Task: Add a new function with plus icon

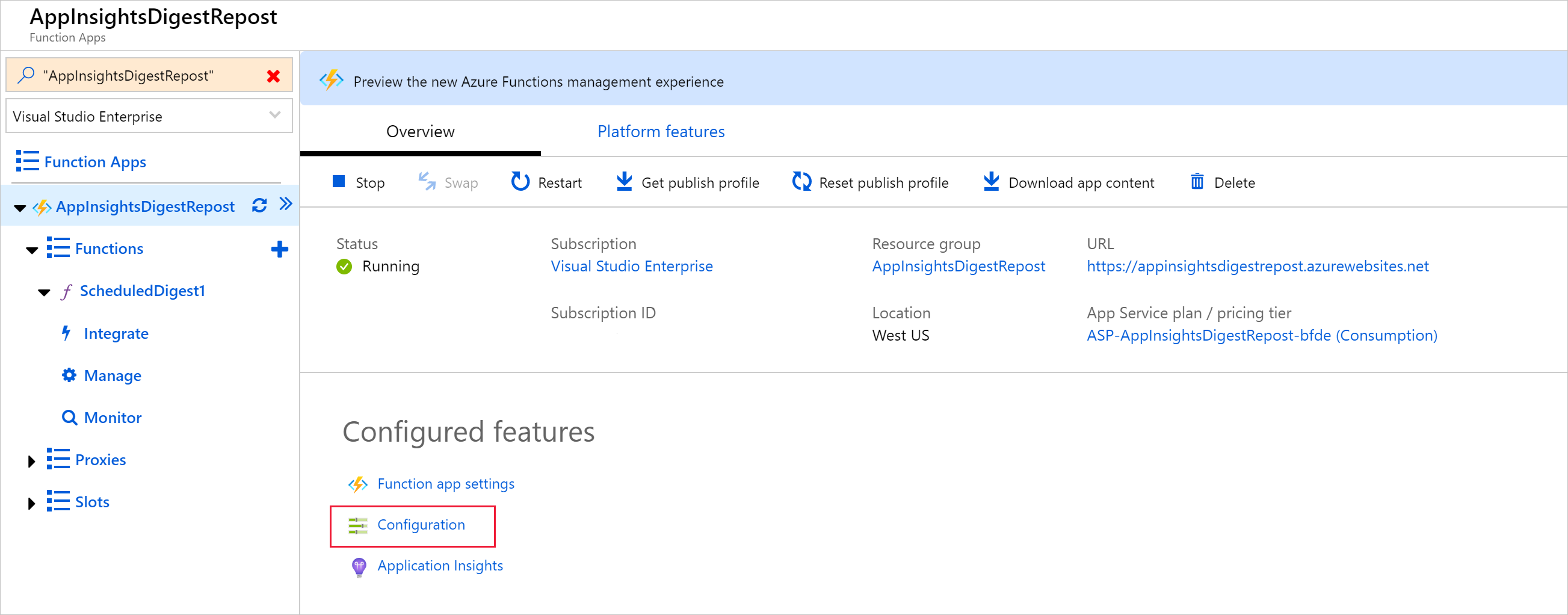Action: tap(279, 249)
